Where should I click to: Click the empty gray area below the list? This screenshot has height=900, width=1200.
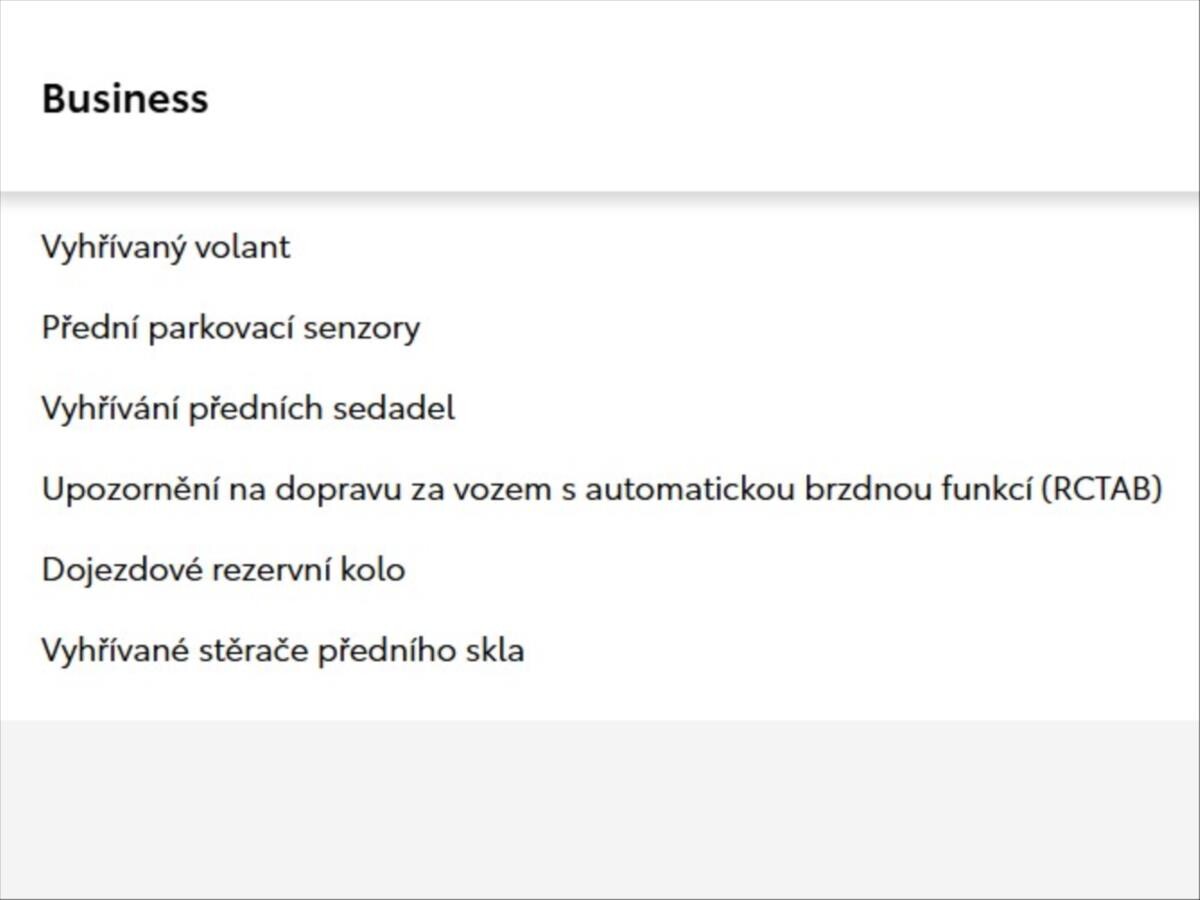[x=600, y=810]
